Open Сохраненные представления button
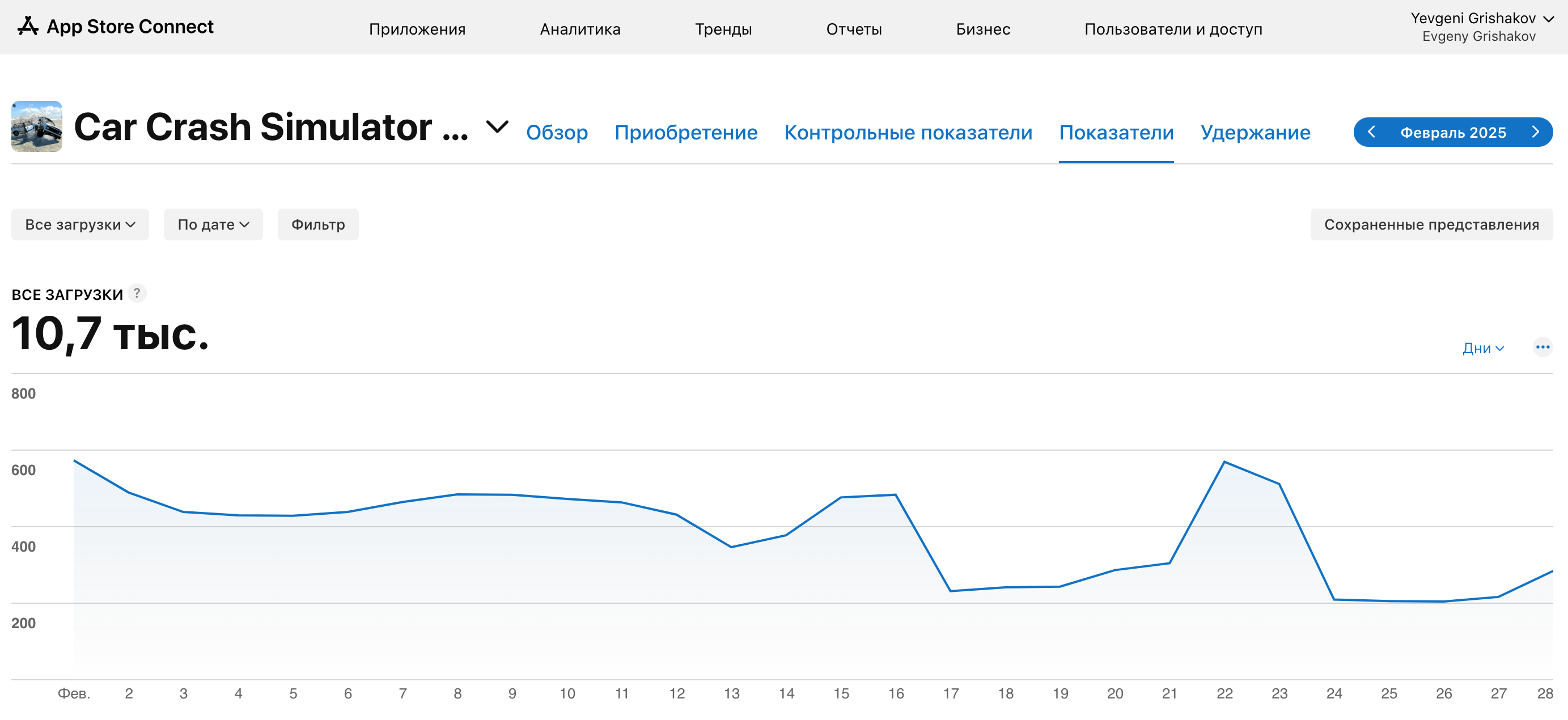This screenshot has width=1568, height=720. (x=1431, y=225)
